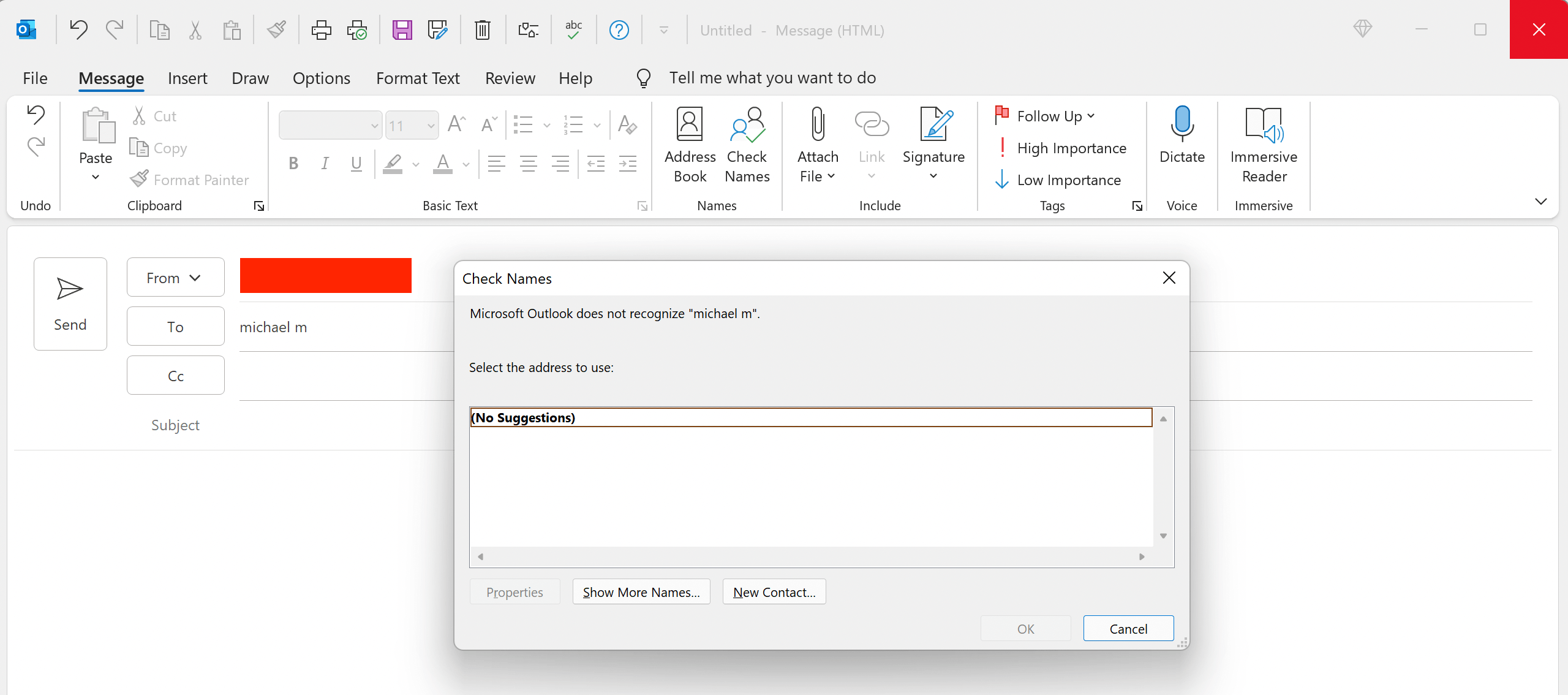Click the blue Help question mark icon
1568x695 pixels.
tap(619, 30)
